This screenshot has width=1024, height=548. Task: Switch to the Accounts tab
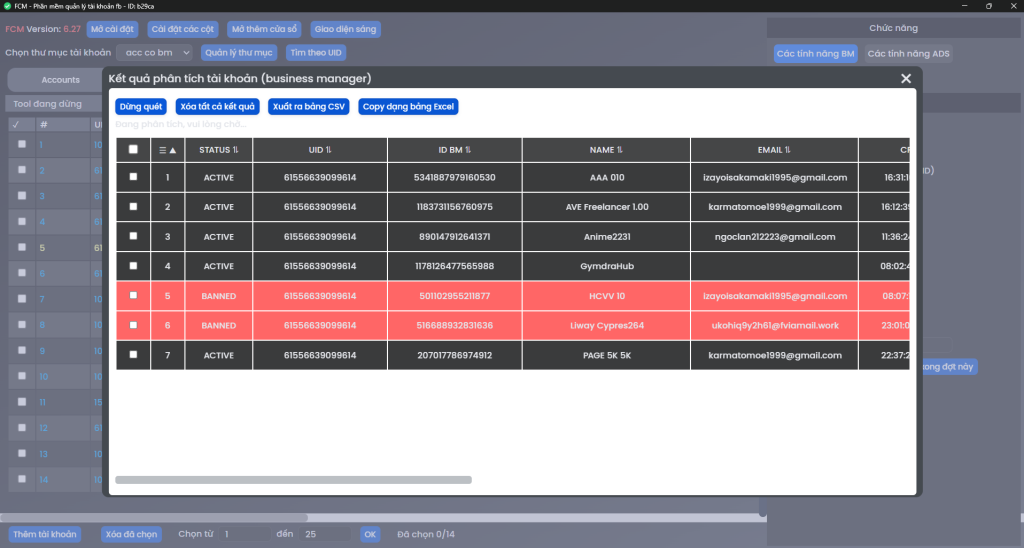(60, 80)
